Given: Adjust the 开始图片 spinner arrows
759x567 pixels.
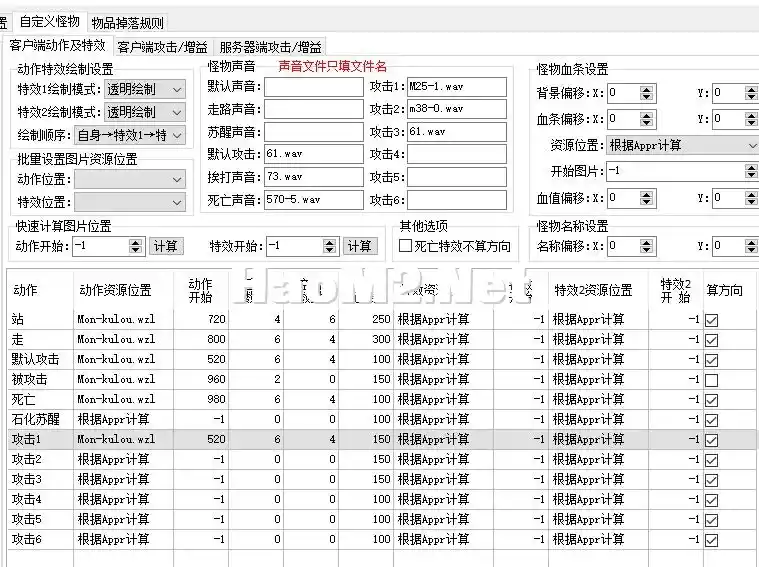Looking at the screenshot, I should [751, 171].
